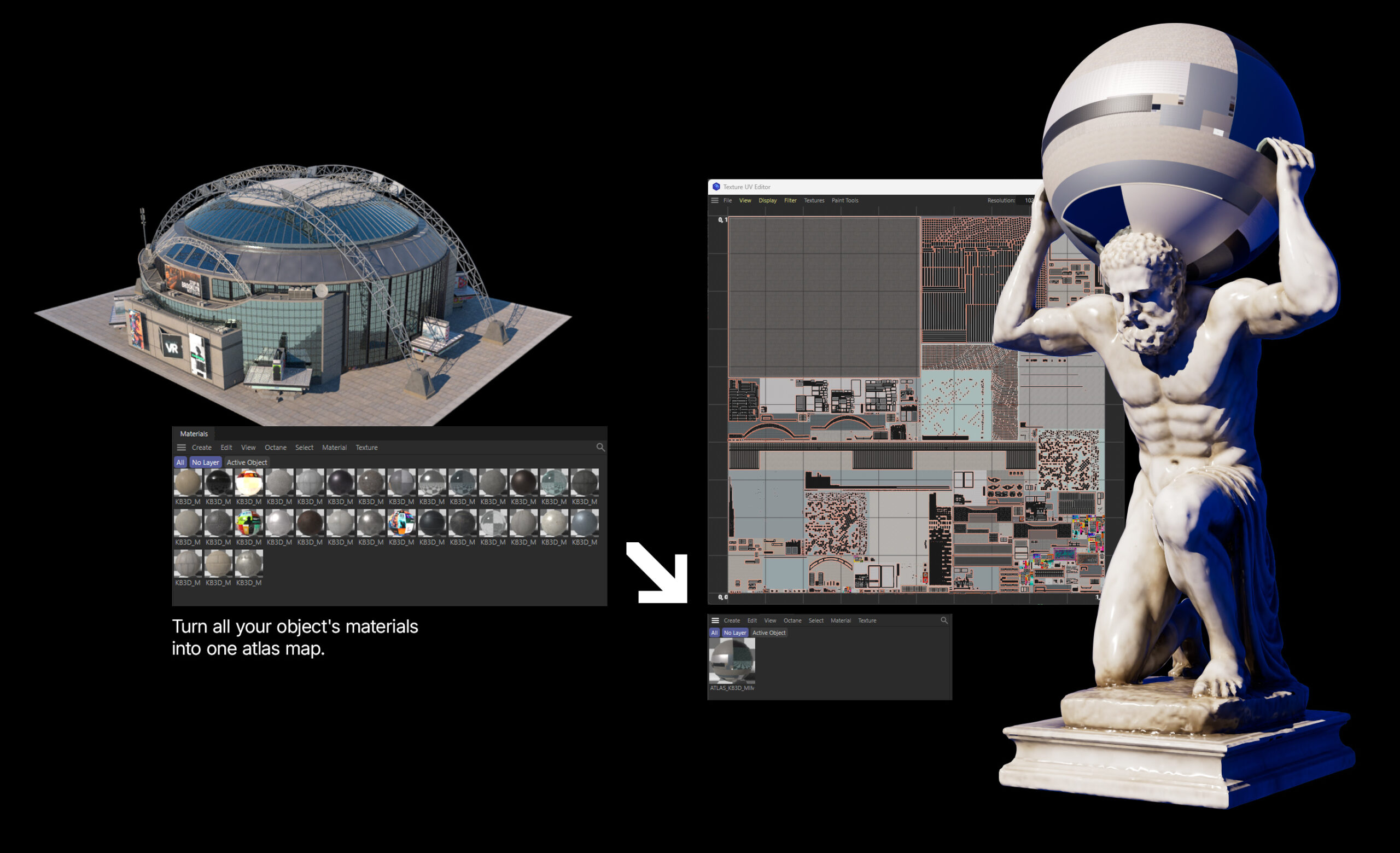Open Edit menu in the atlas material panel
The height and width of the screenshot is (853, 1400).
(x=752, y=620)
